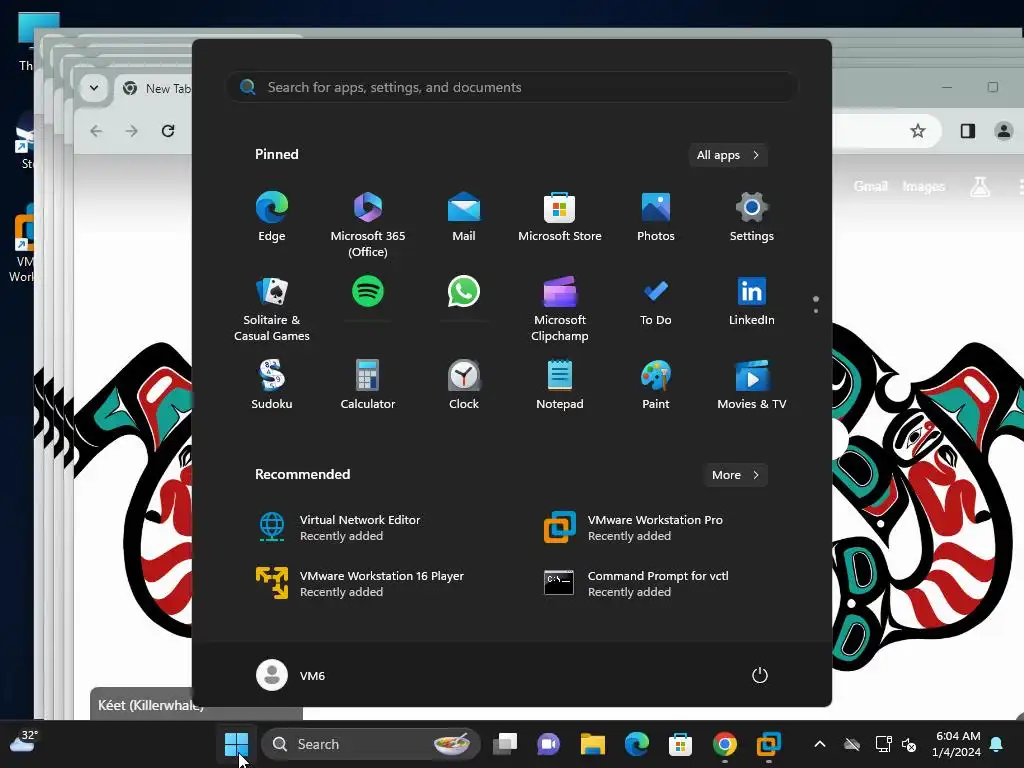Launch Solitaire & Casual Games
Image resolution: width=1024 pixels, height=768 pixels.
coord(272,309)
